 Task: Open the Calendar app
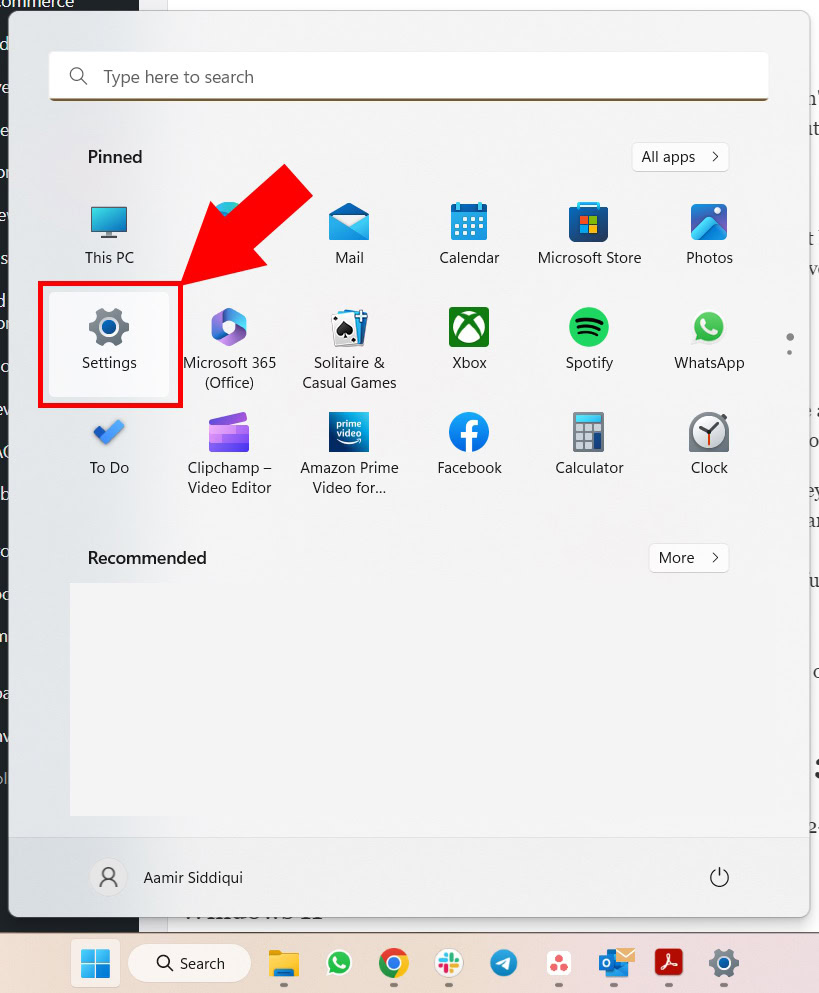coord(468,232)
